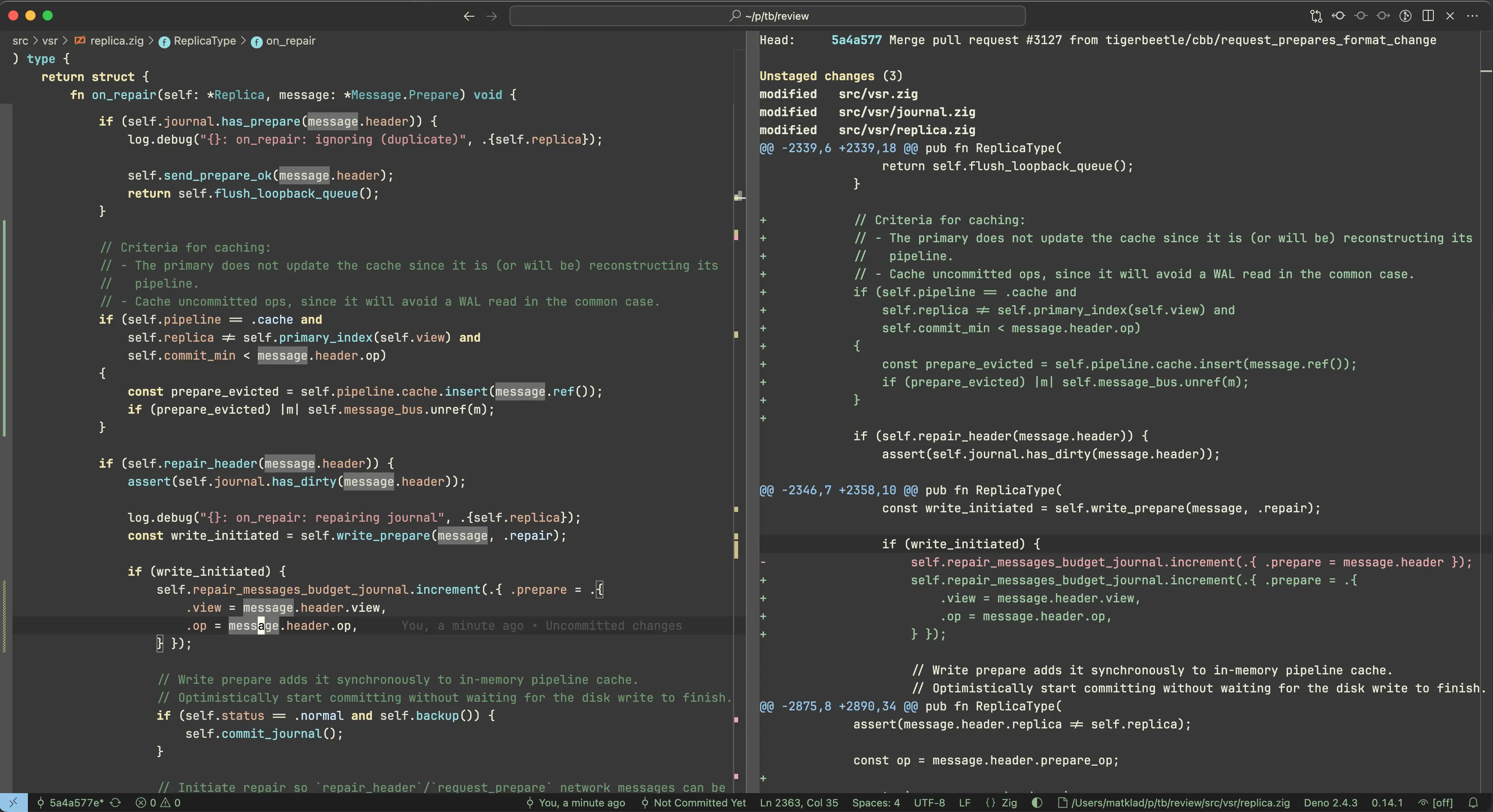Open the branch graph icon in toolbar

[x=1406, y=15]
